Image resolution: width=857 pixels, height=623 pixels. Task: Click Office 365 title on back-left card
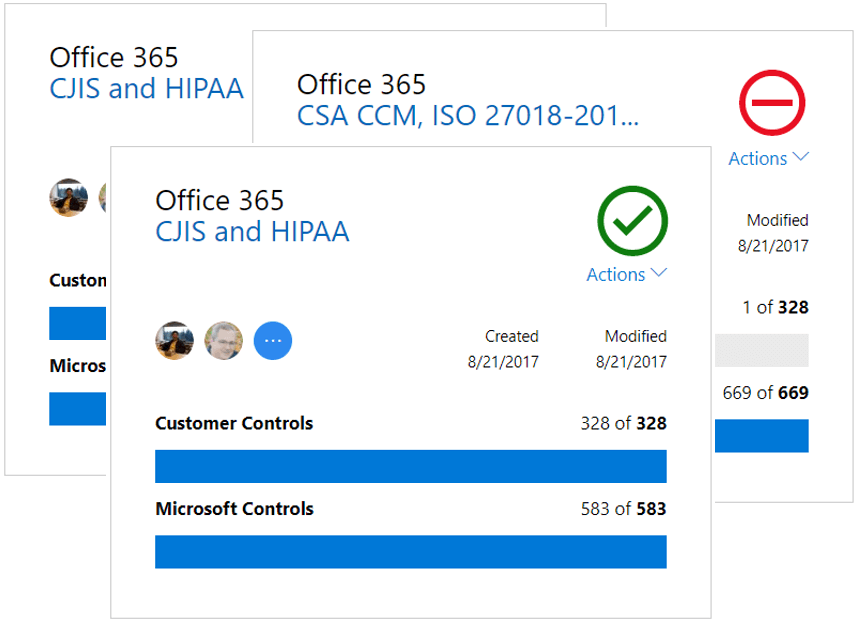[x=114, y=57]
